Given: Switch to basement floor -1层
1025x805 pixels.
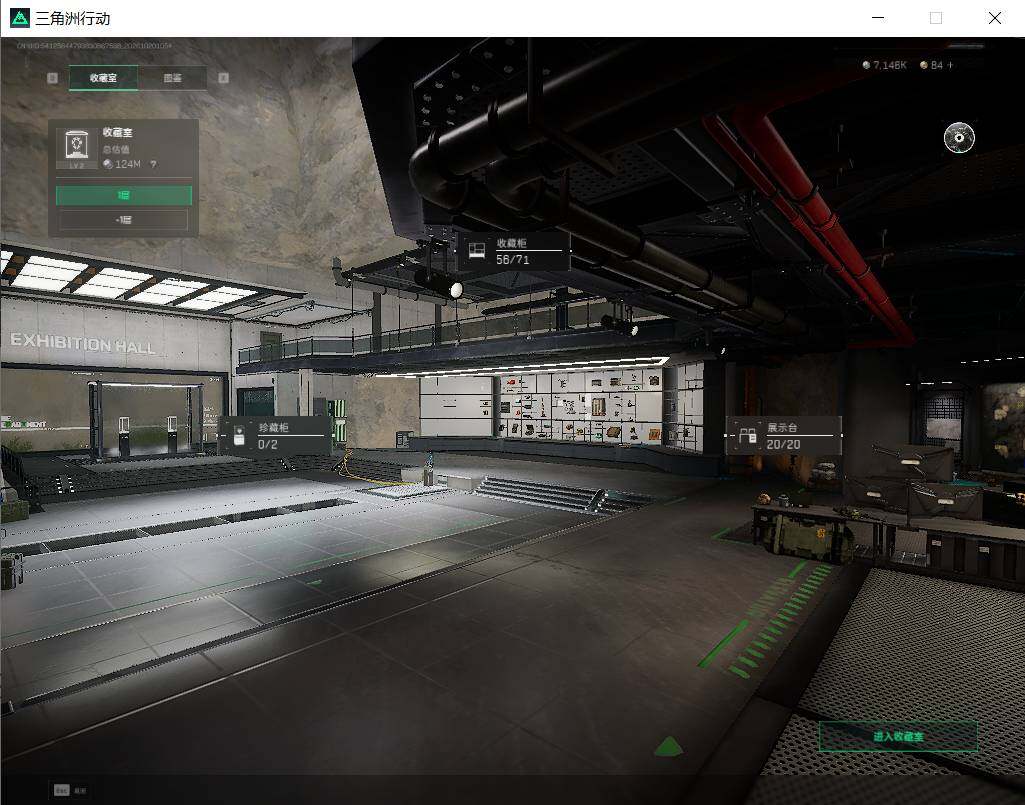Looking at the screenshot, I should pos(124,220).
